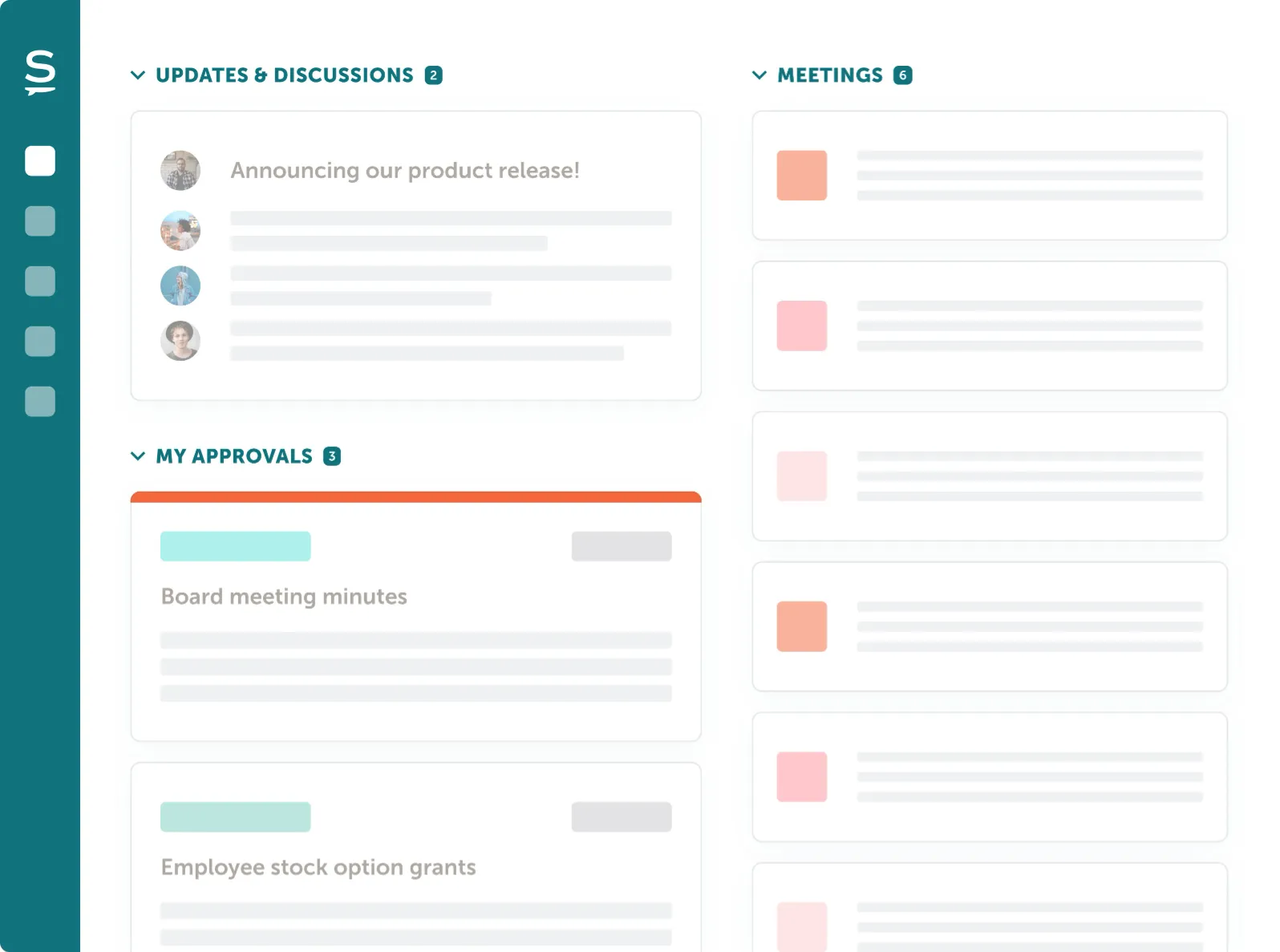Click the gray button on Employee stock card
This screenshot has width=1280, height=952.
coord(622,816)
